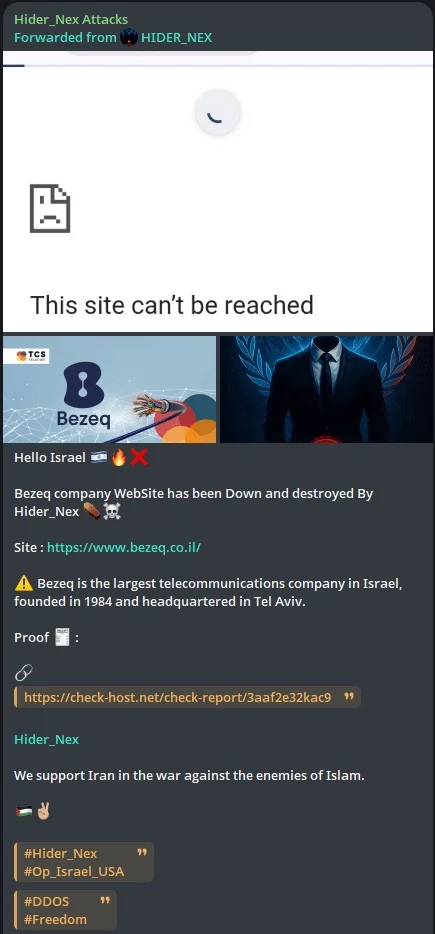The width and height of the screenshot is (435, 934).
Task: Click the Hider_Nex mention link
Action: [46, 739]
